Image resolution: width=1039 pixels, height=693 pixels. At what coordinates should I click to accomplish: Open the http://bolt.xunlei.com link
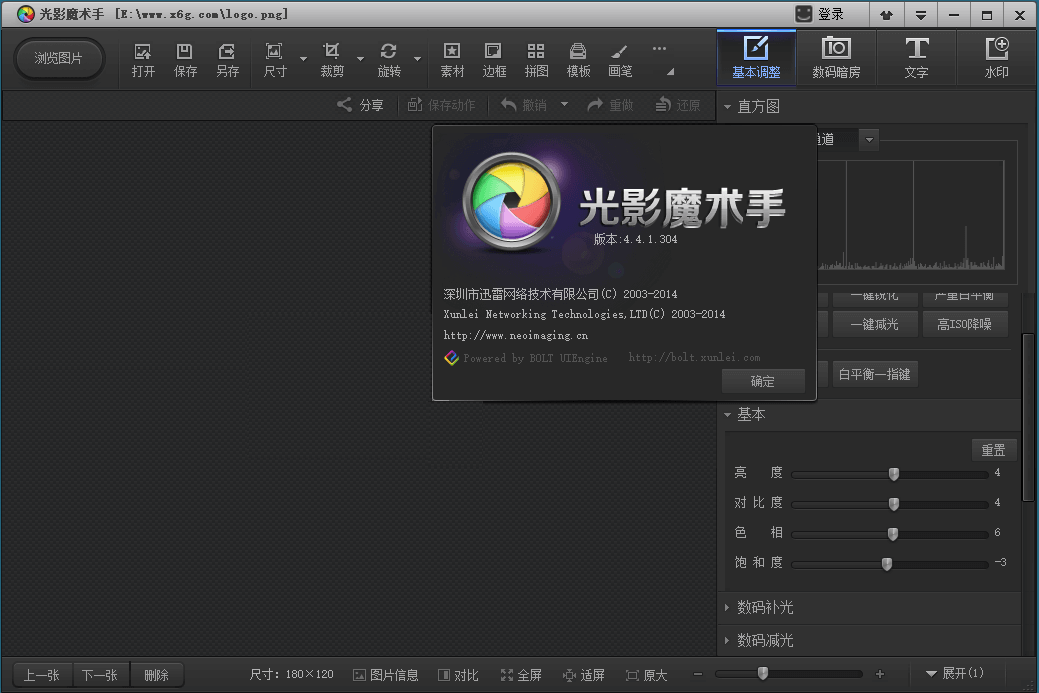tap(694, 357)
